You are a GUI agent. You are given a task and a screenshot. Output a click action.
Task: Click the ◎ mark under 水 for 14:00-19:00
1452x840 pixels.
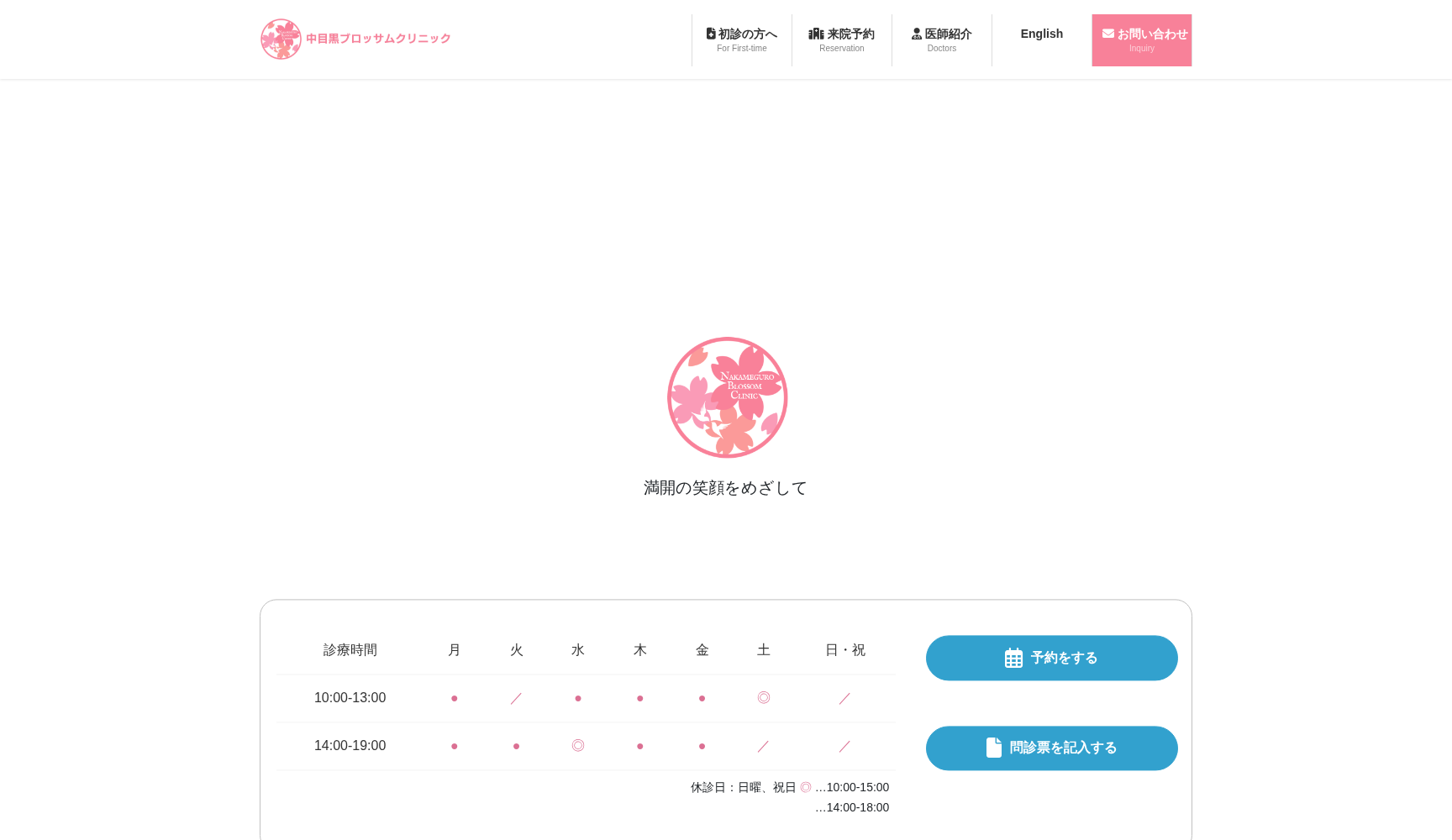coord(578,746)
